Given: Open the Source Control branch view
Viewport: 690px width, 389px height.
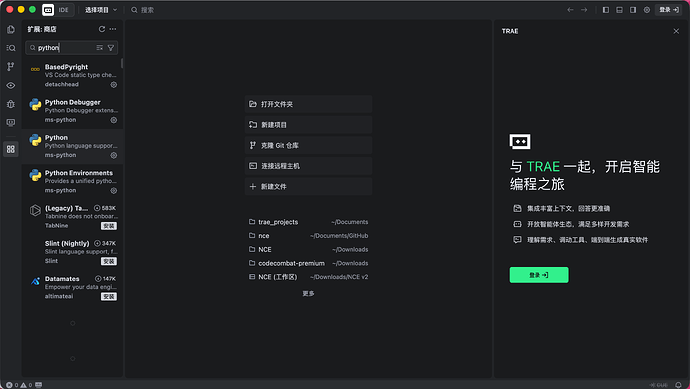Looking at the screenshot, I should (x=11, y=66).
